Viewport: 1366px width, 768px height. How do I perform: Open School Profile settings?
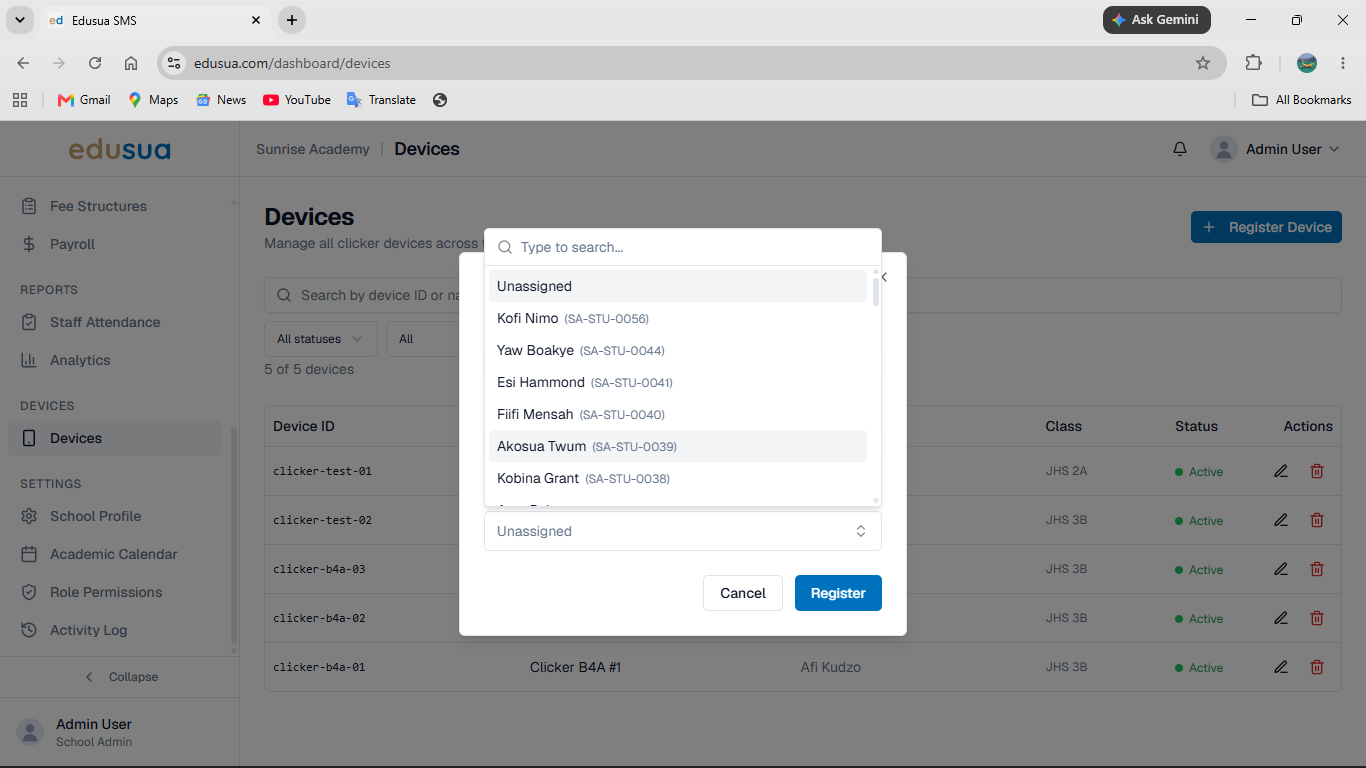[x=115, y=516]
